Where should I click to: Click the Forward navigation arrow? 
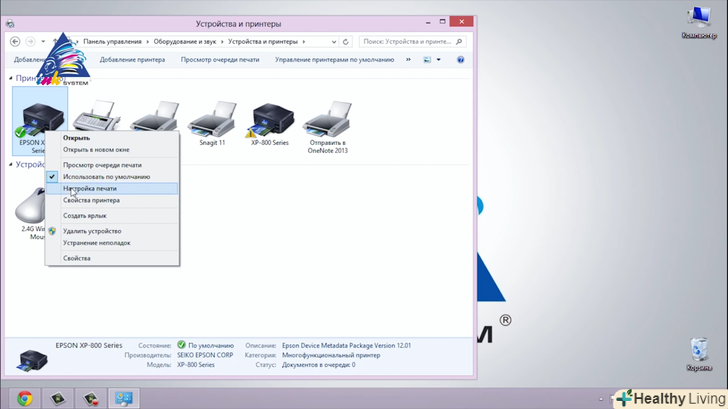[x=30, y=42]
